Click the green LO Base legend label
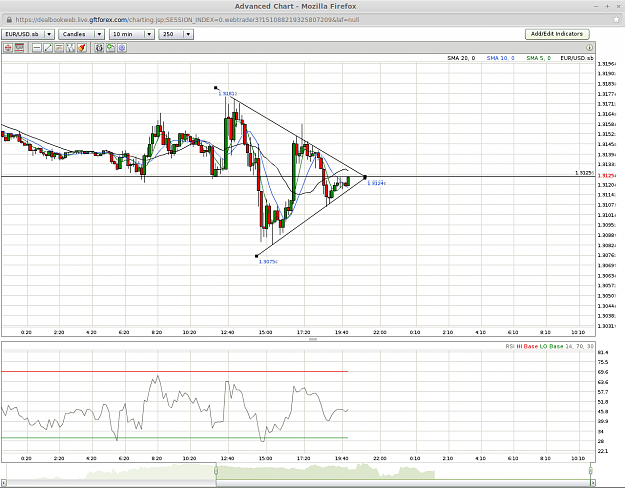 point(551,346)
